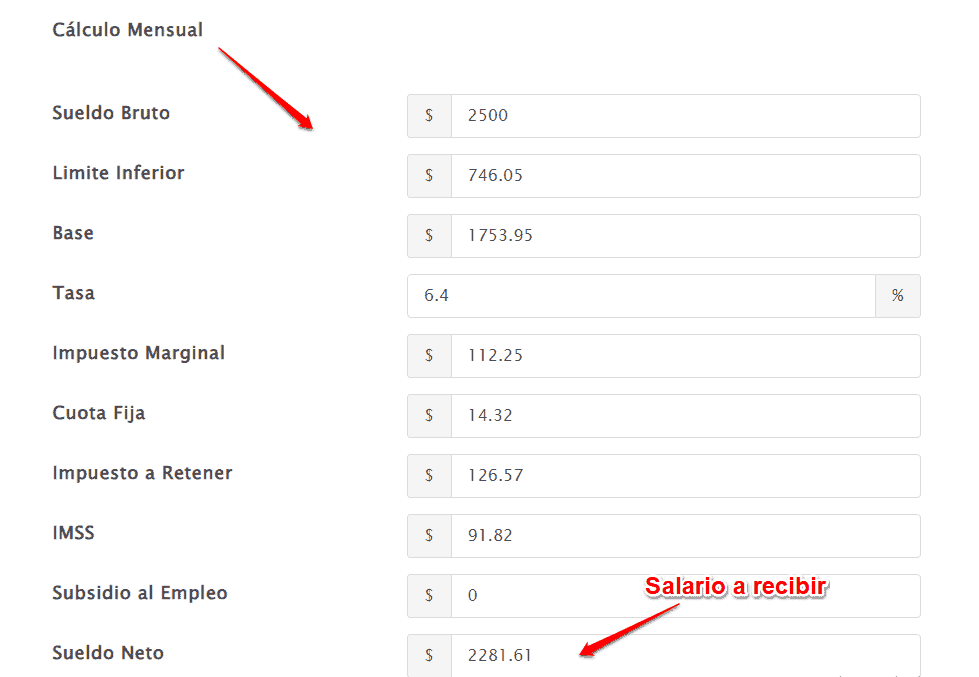This screenshot has height=677, width=979.
Task: Click the 'Base' label
Action: click(73, 233)
